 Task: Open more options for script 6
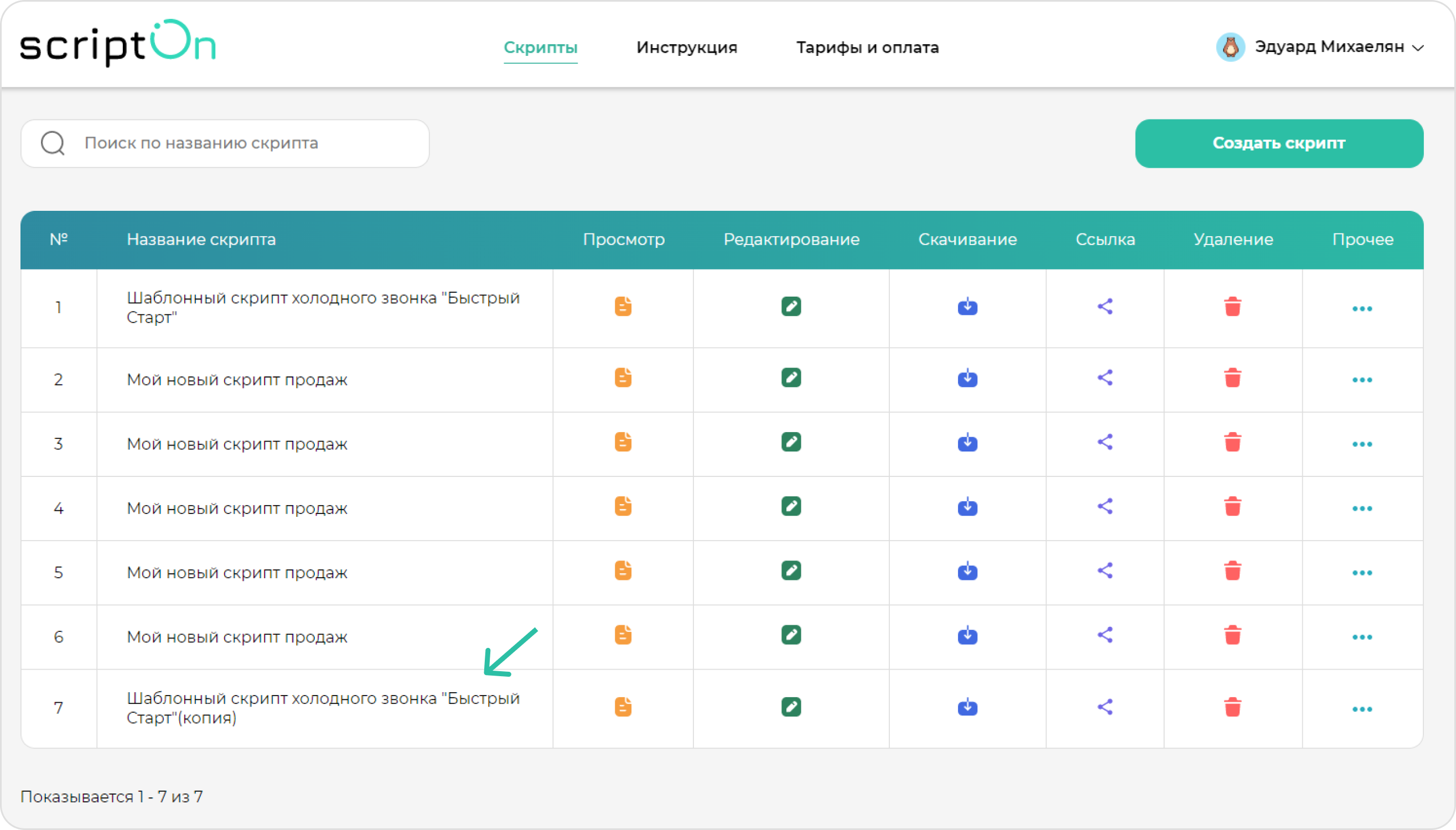[1361, 637]
